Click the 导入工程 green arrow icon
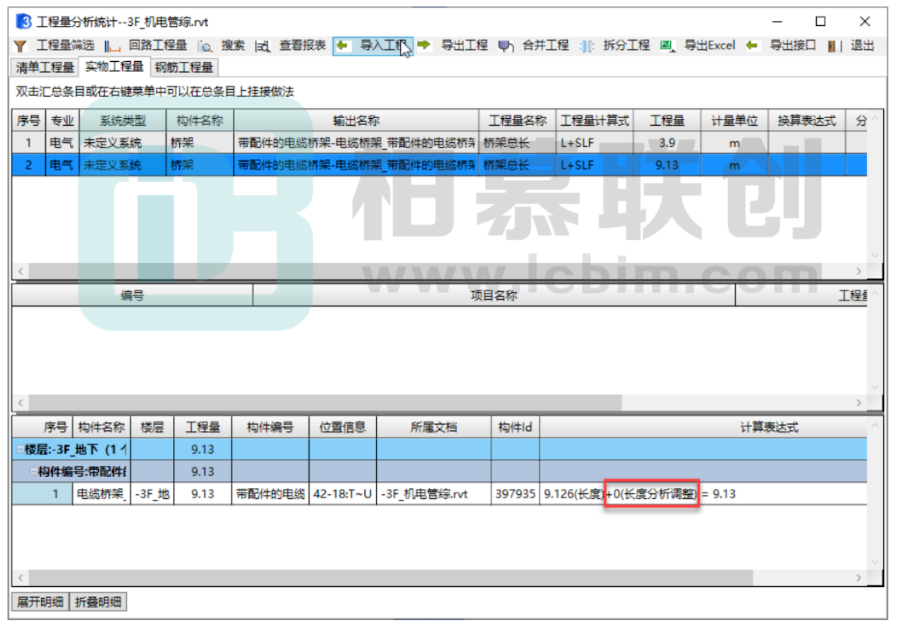The width and height of the screenshot is (898, 627). pyautogui.click(x=343, y=45)
